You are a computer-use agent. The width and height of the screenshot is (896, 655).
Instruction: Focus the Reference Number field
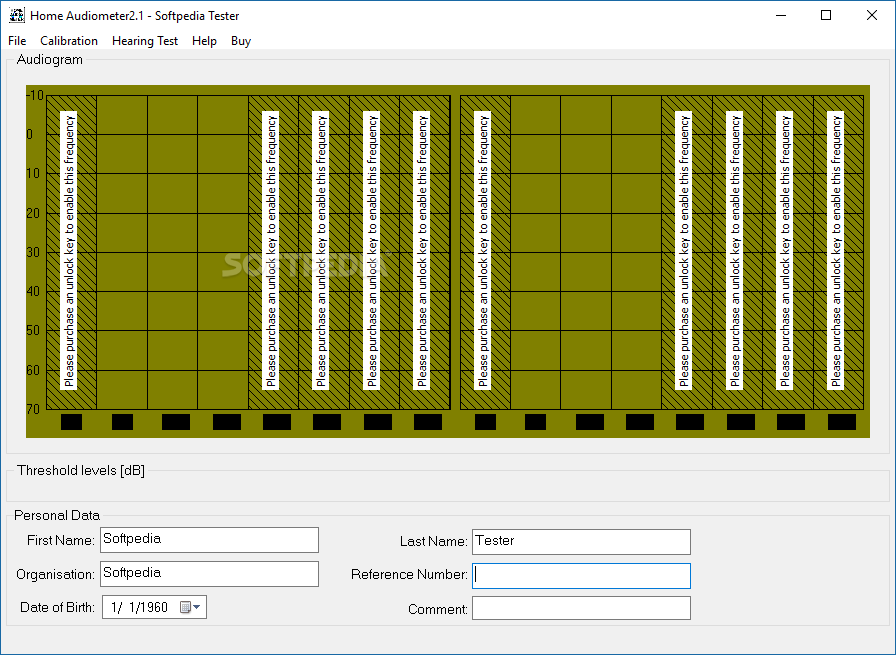(581, 576)
